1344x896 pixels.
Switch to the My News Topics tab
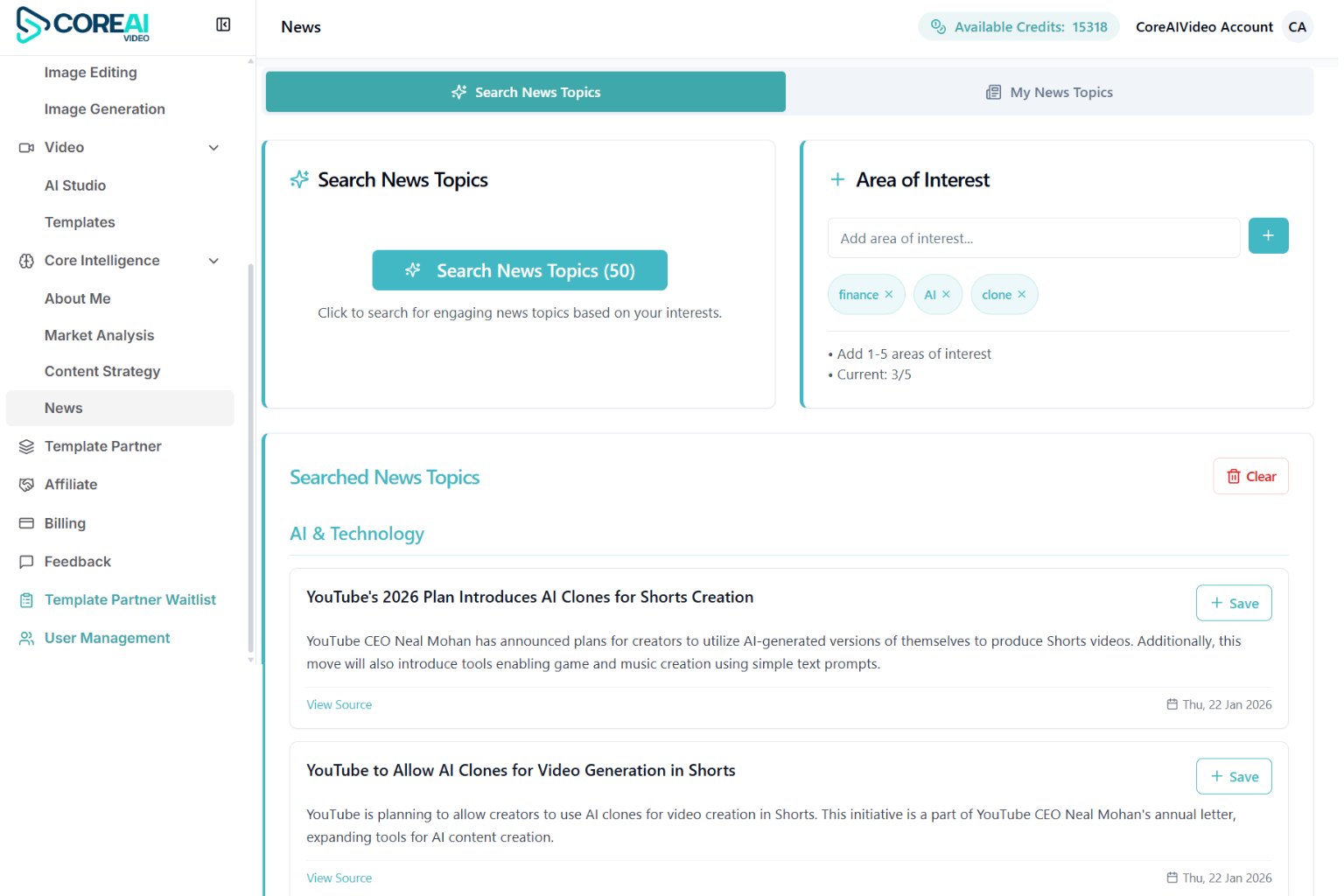1048,91
